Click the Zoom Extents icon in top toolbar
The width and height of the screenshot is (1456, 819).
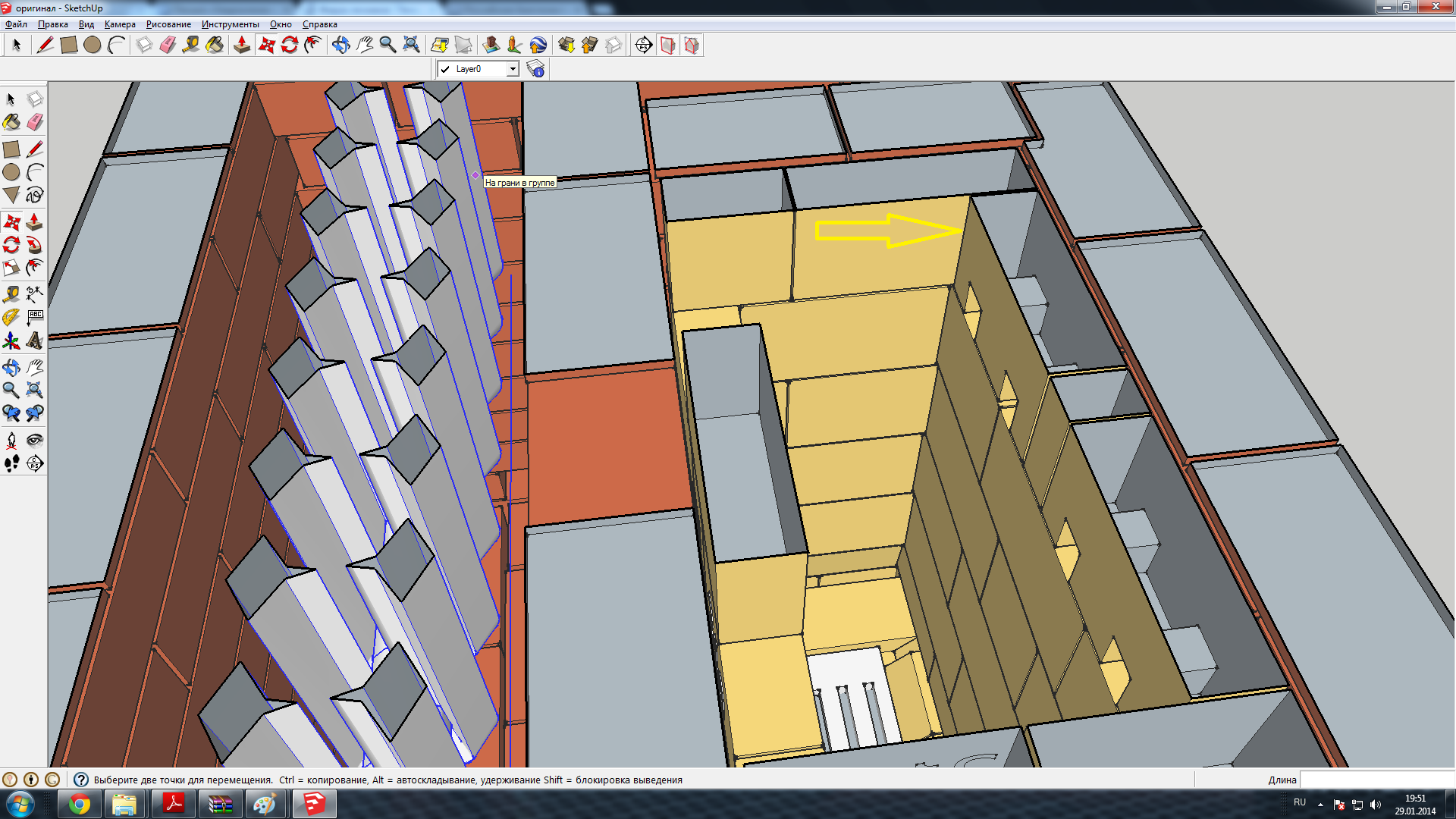click(x=411, y=45)
